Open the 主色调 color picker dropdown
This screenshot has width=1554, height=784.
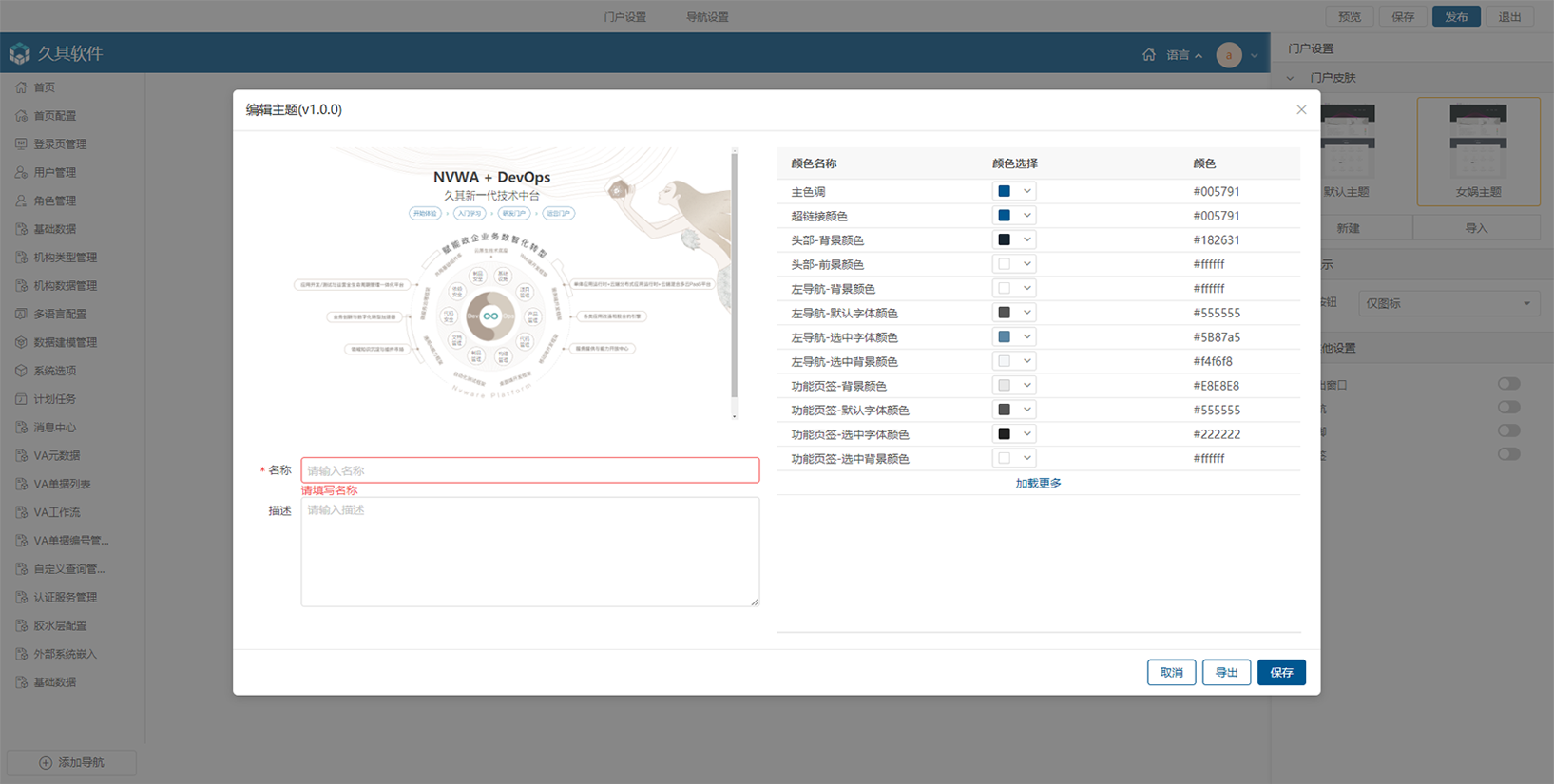pos(1013,191)
